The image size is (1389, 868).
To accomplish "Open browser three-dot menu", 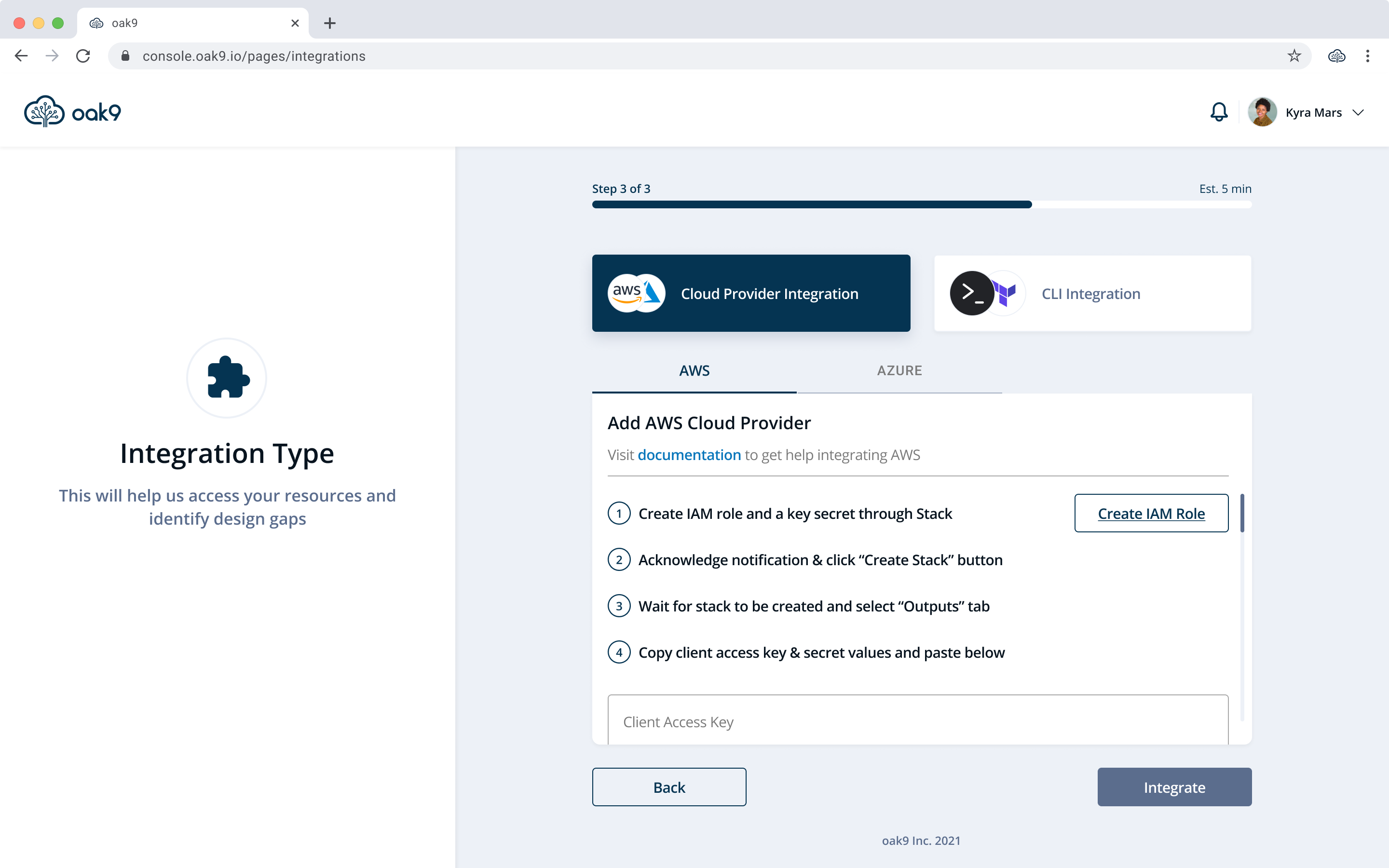I will [1368, 55].
